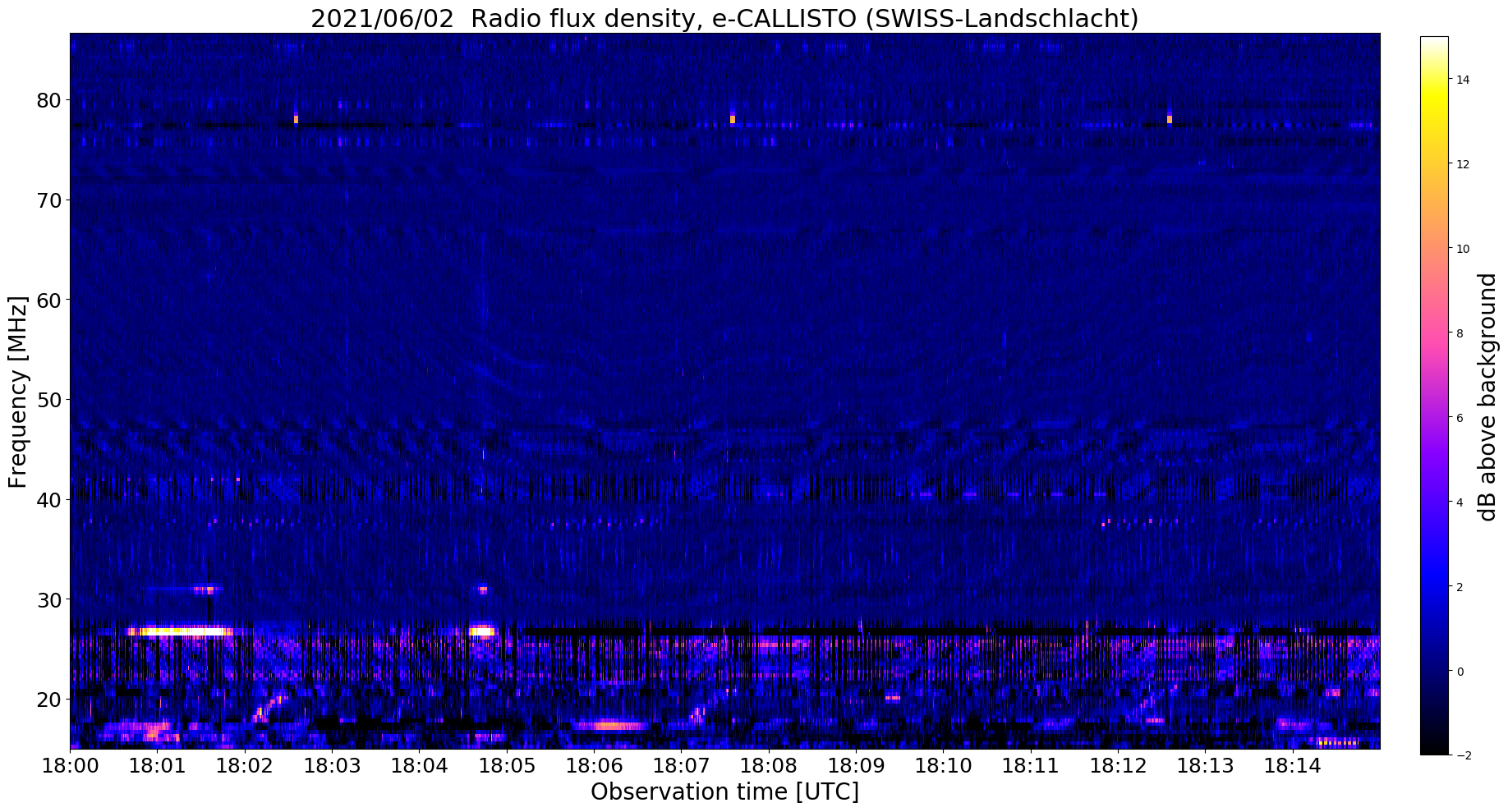Click the 'Frequency [MHz]' axis label
The height and width of the screenshot is (812, 1508).
(18, 391)
